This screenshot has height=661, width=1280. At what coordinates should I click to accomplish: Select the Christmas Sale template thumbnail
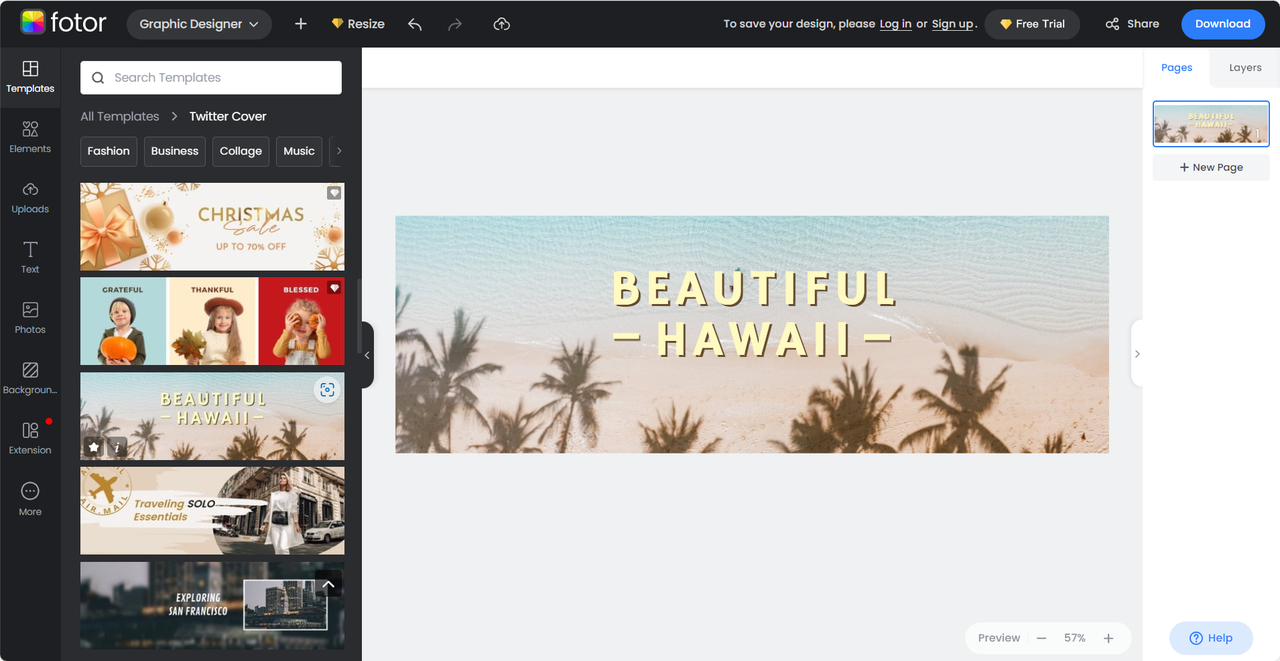click(x=212, y=227)
